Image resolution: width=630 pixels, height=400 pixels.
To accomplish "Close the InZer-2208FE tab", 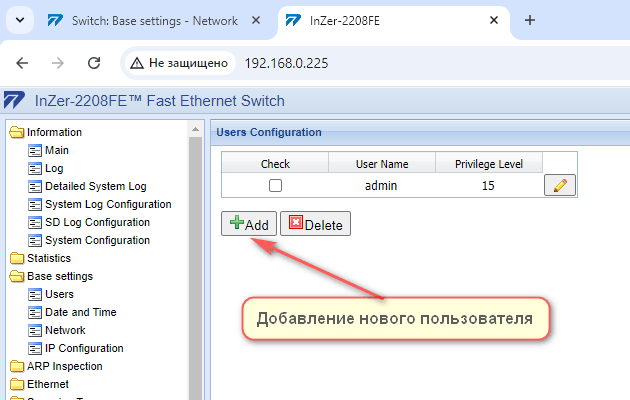I will (x=494, y=20).
